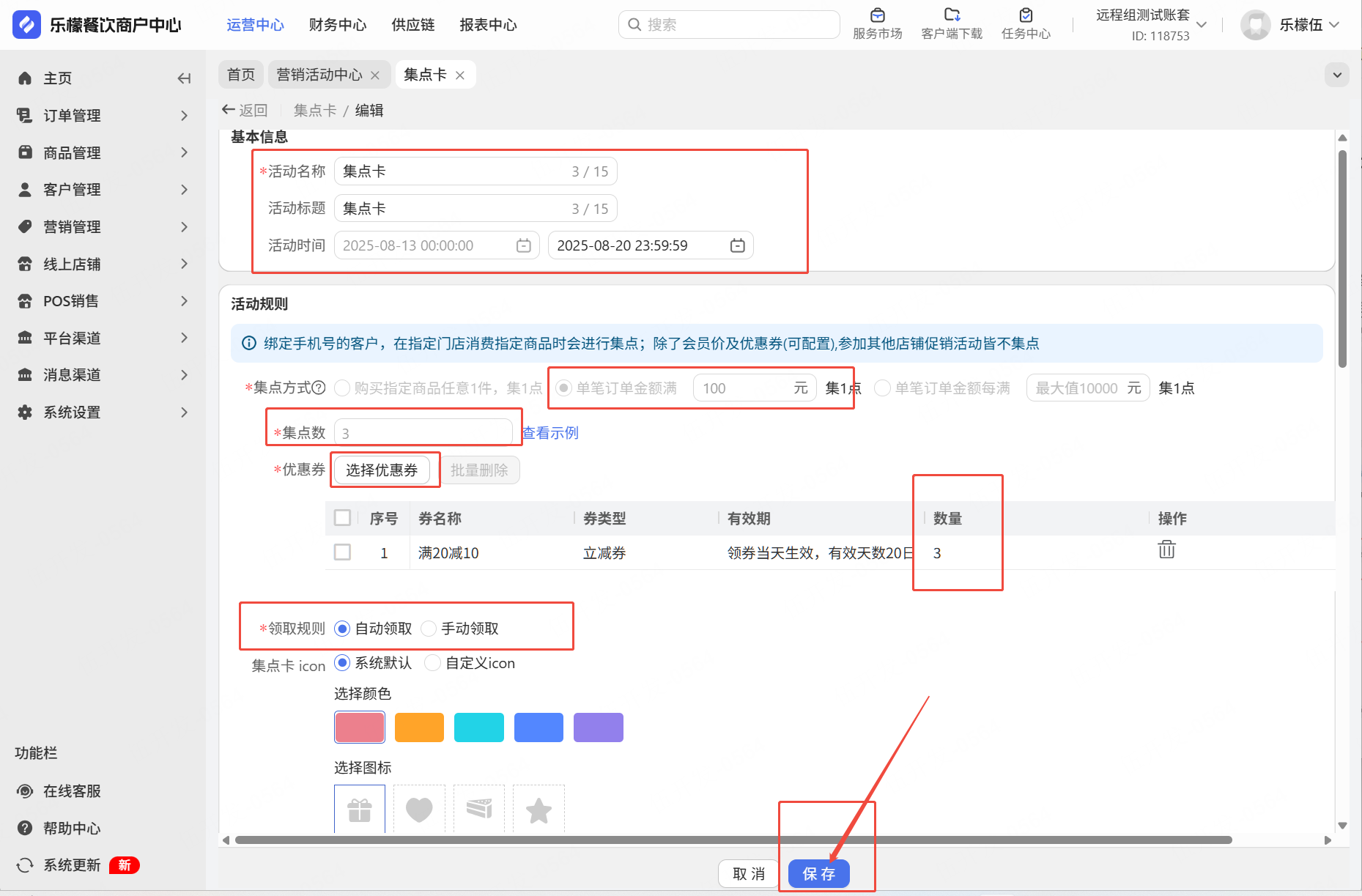This screenshot has width=1362, height=896.
Task: Collapse the left sidebar with arrow icon
Action: click(184, 78)
